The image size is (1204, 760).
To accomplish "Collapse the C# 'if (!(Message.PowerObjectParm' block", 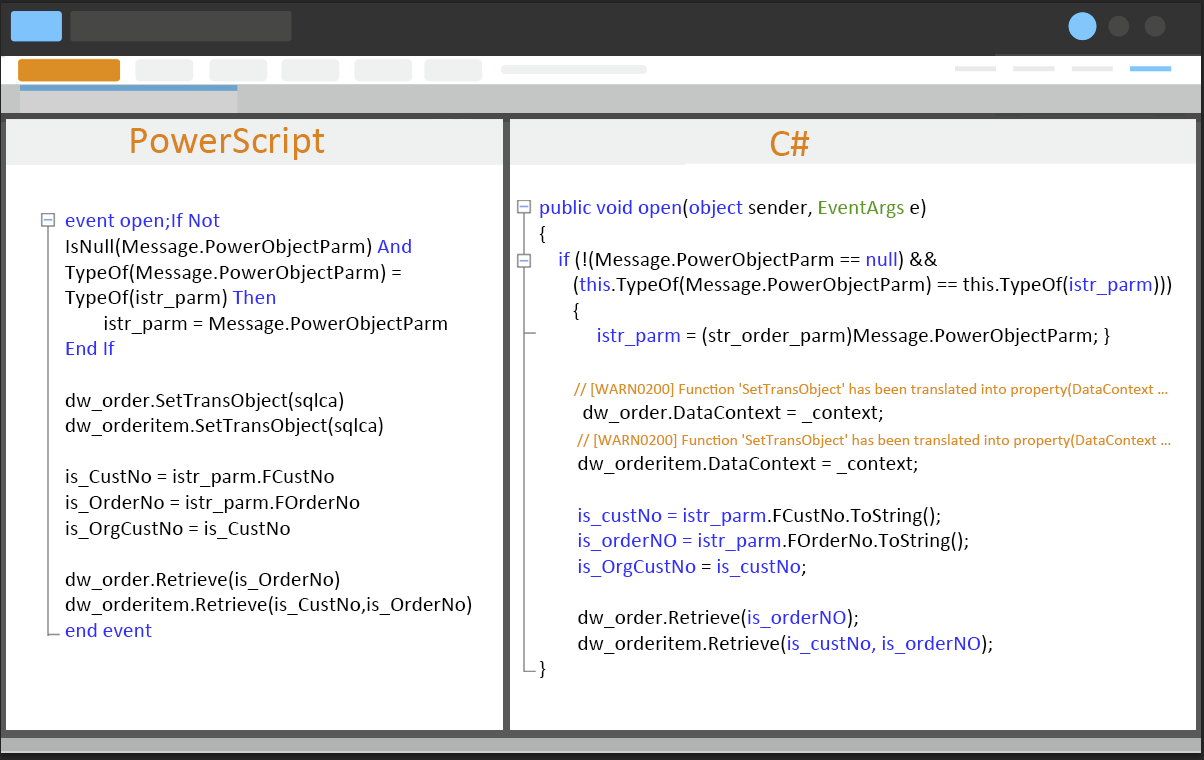I will click(x=523, y=260).
